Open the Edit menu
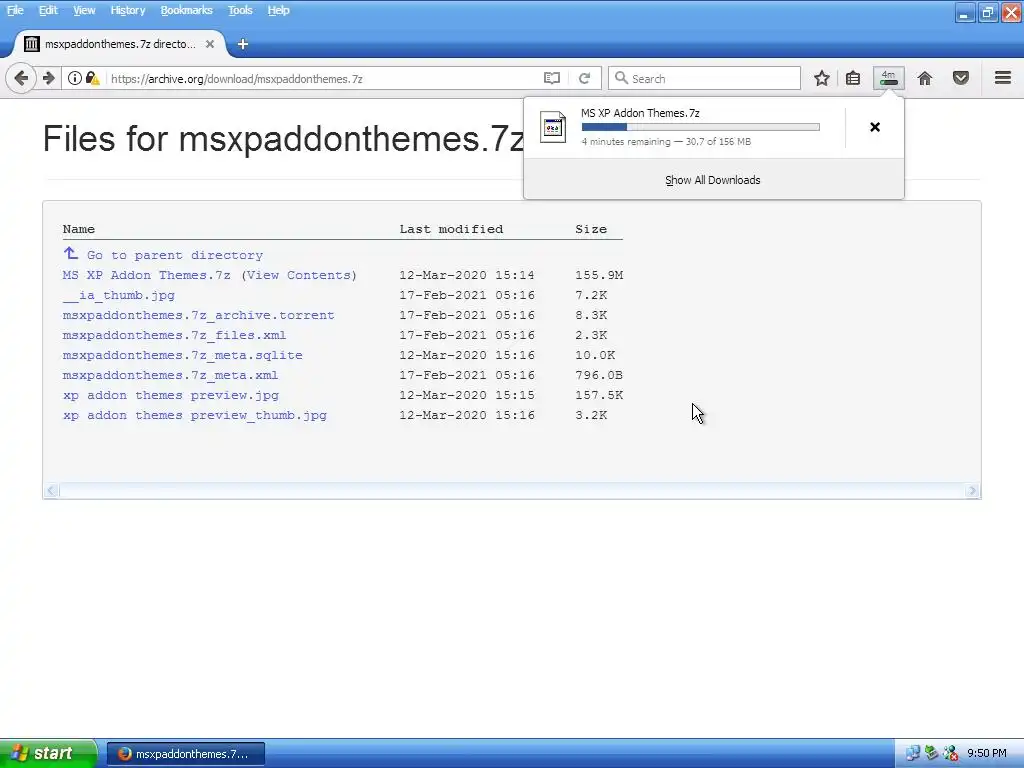 48,10
